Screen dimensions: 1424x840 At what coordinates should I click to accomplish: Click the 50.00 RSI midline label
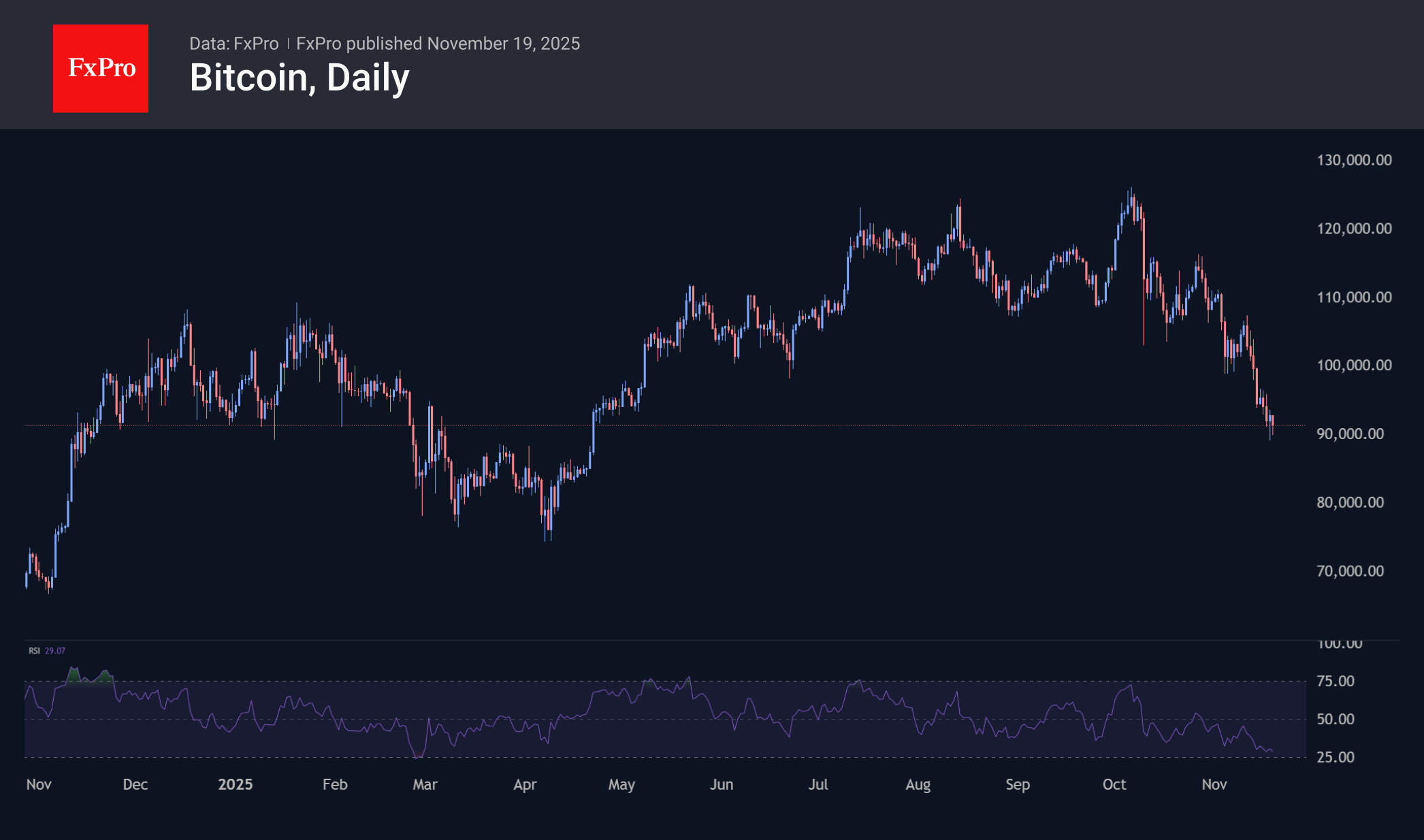click(x=1336, y=720)
